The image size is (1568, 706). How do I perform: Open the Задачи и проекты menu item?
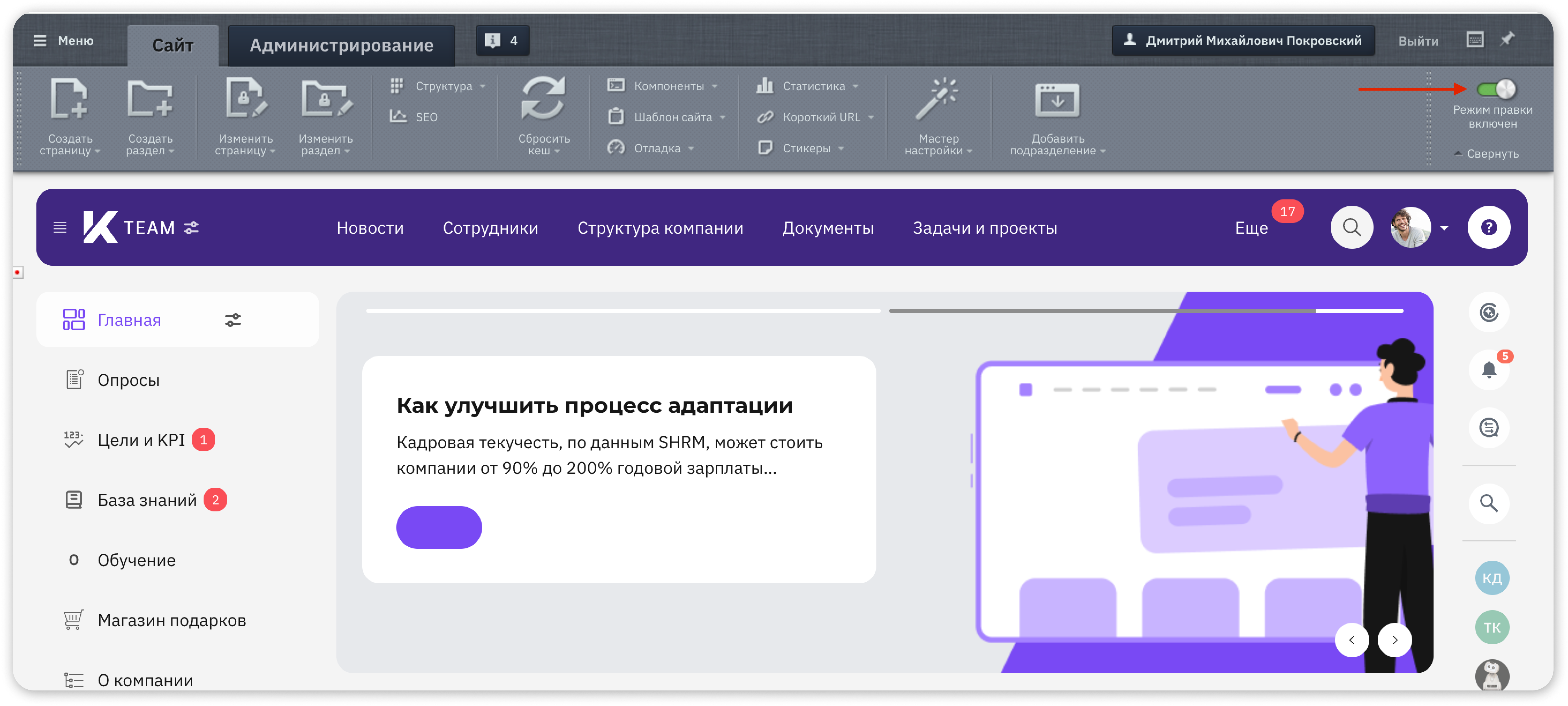pos(984,228)
